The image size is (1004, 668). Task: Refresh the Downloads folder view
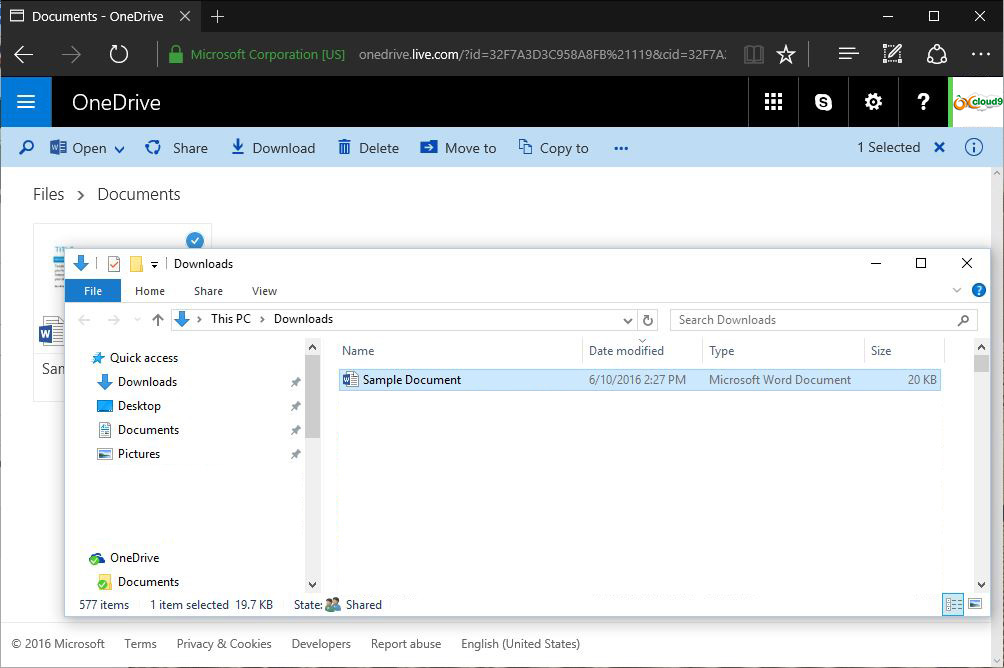click(647, 320)
